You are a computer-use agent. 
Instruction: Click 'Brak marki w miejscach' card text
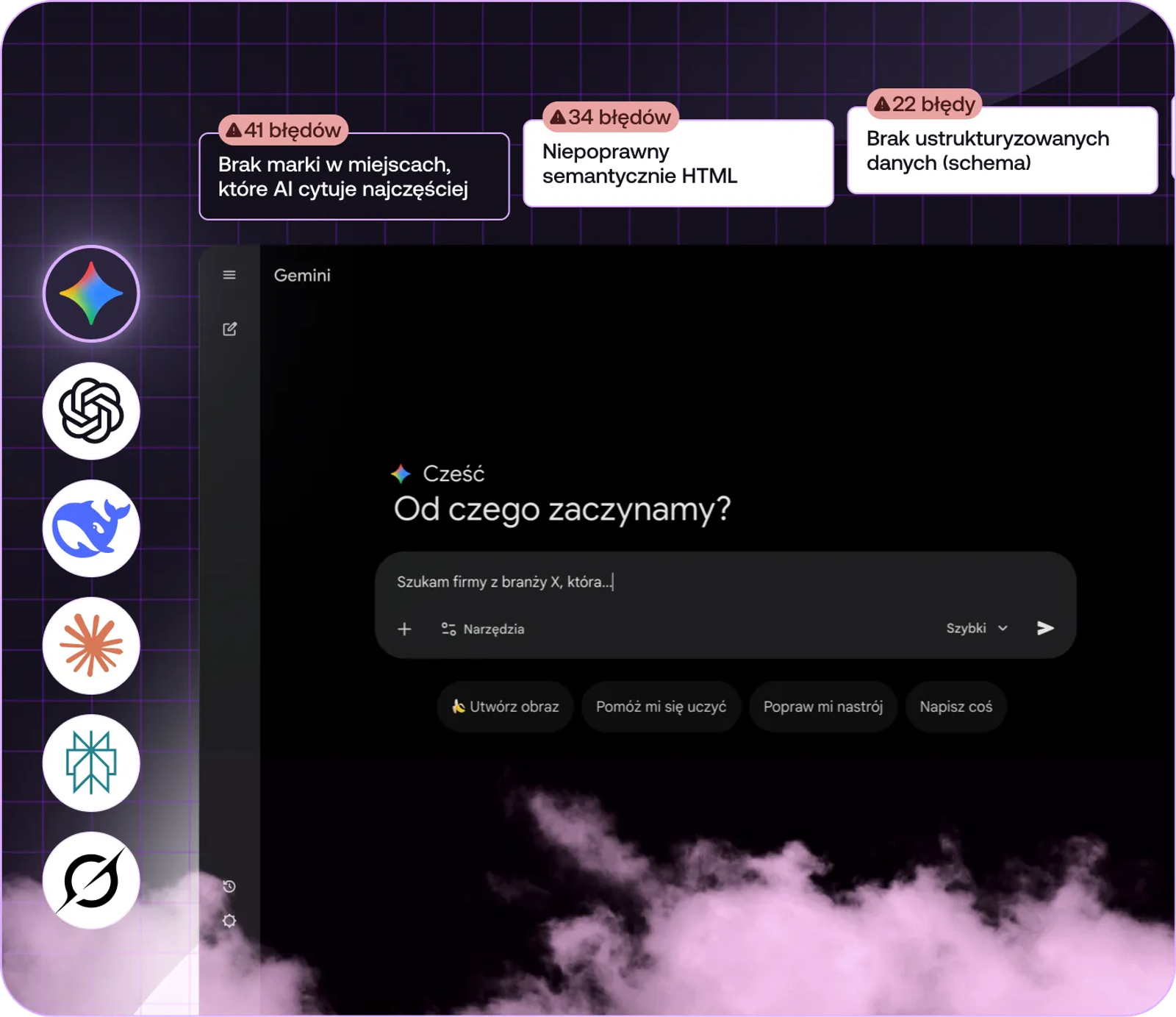click(x=343, y=176)
